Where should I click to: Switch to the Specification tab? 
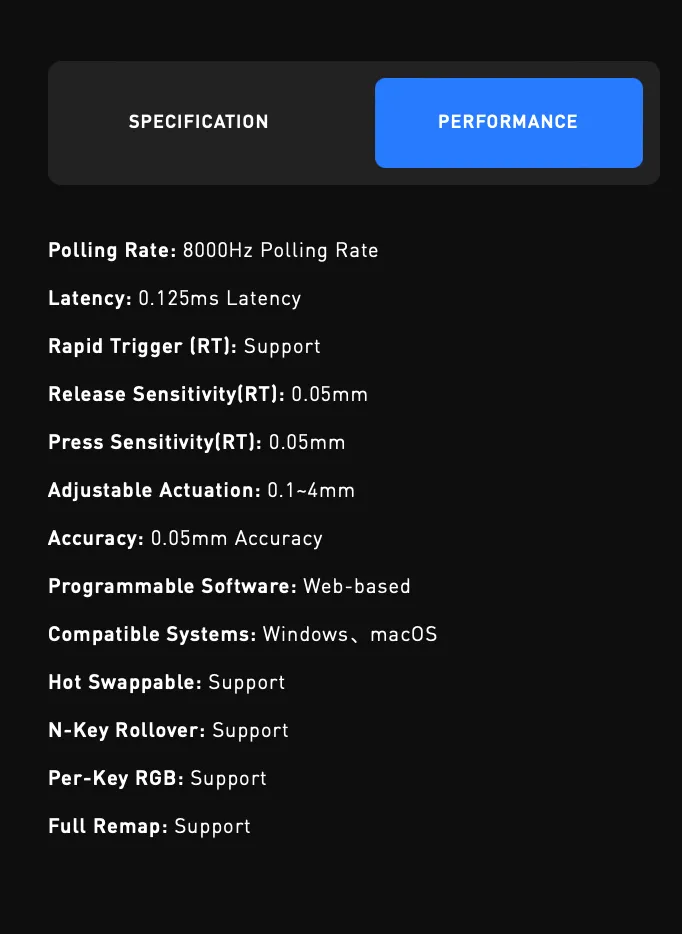[x=198, y=122]
